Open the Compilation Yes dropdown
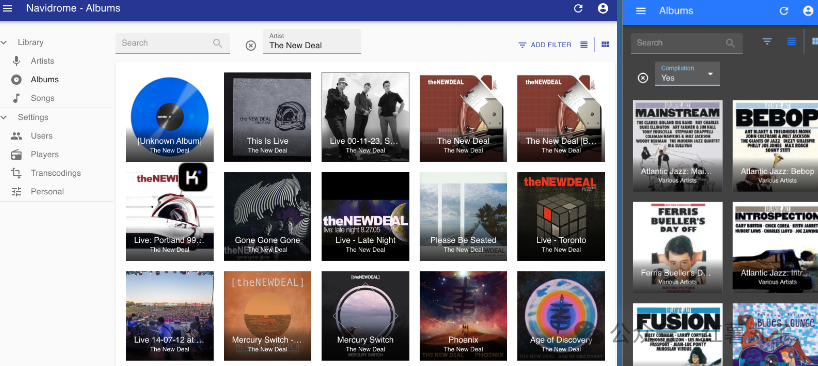This screenshot has height=366, width=818. tap(688, 74)
